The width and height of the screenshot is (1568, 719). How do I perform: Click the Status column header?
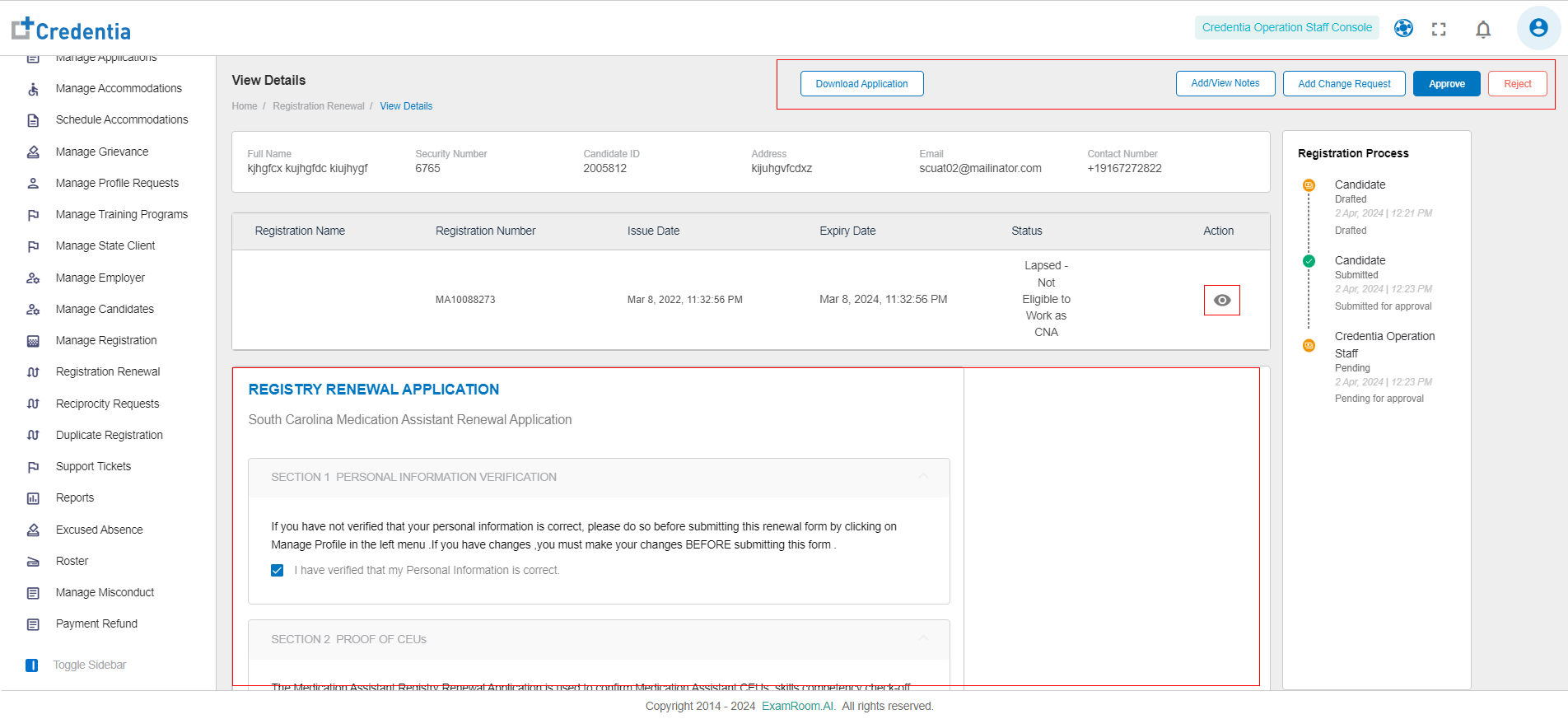tap(1026, 231)
